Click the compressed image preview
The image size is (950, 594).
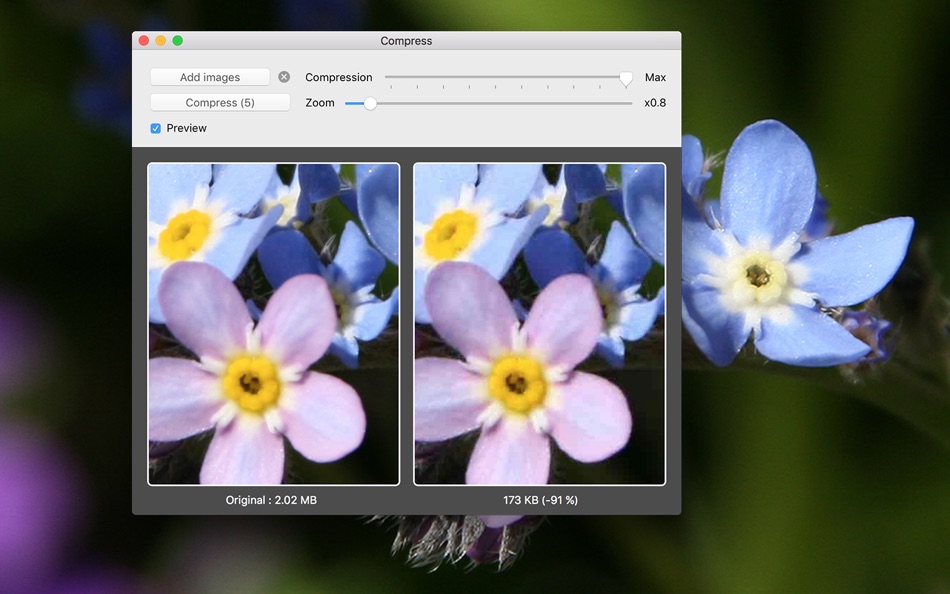pyautogui.click(x=539, y=324)
